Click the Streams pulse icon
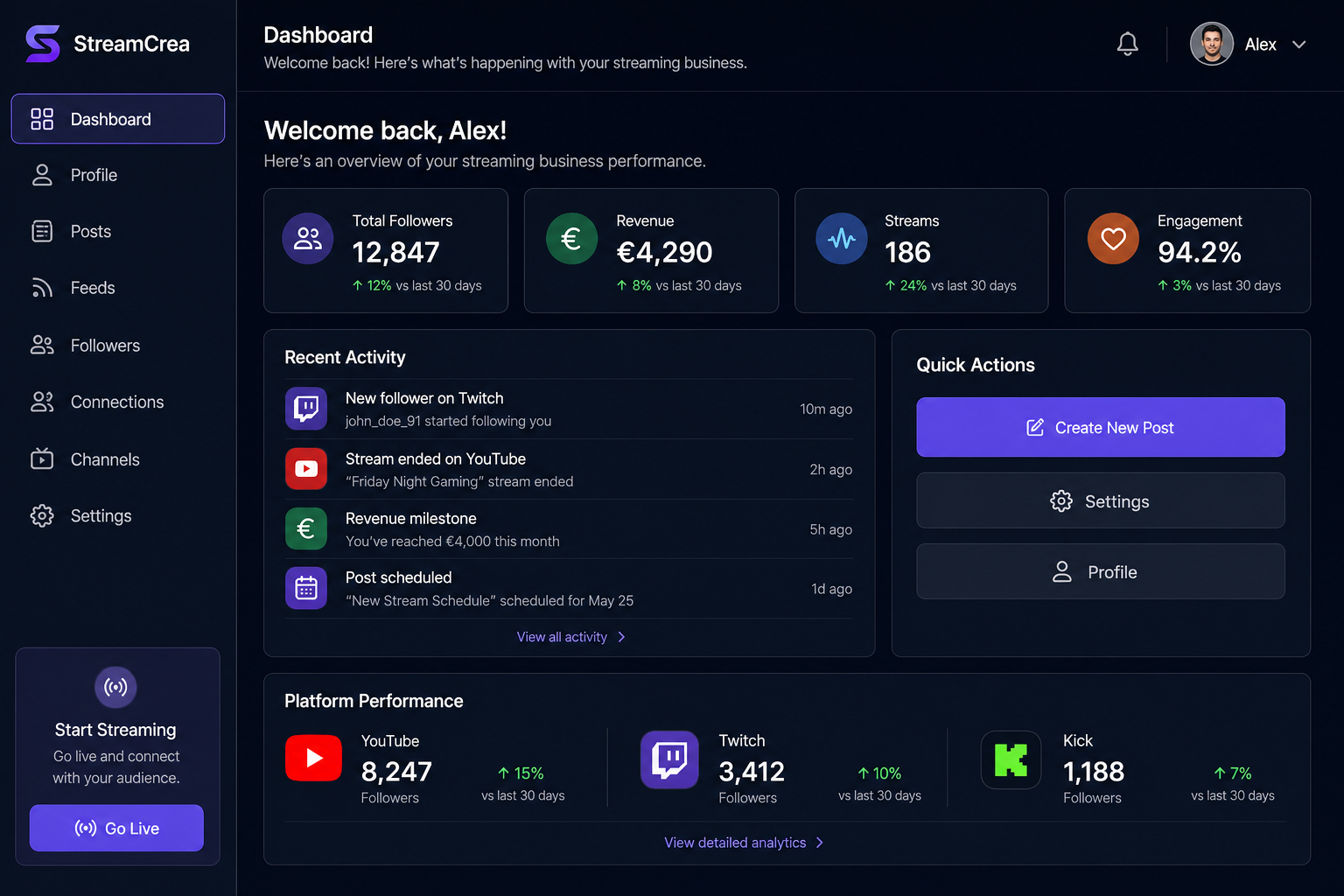 842,238
